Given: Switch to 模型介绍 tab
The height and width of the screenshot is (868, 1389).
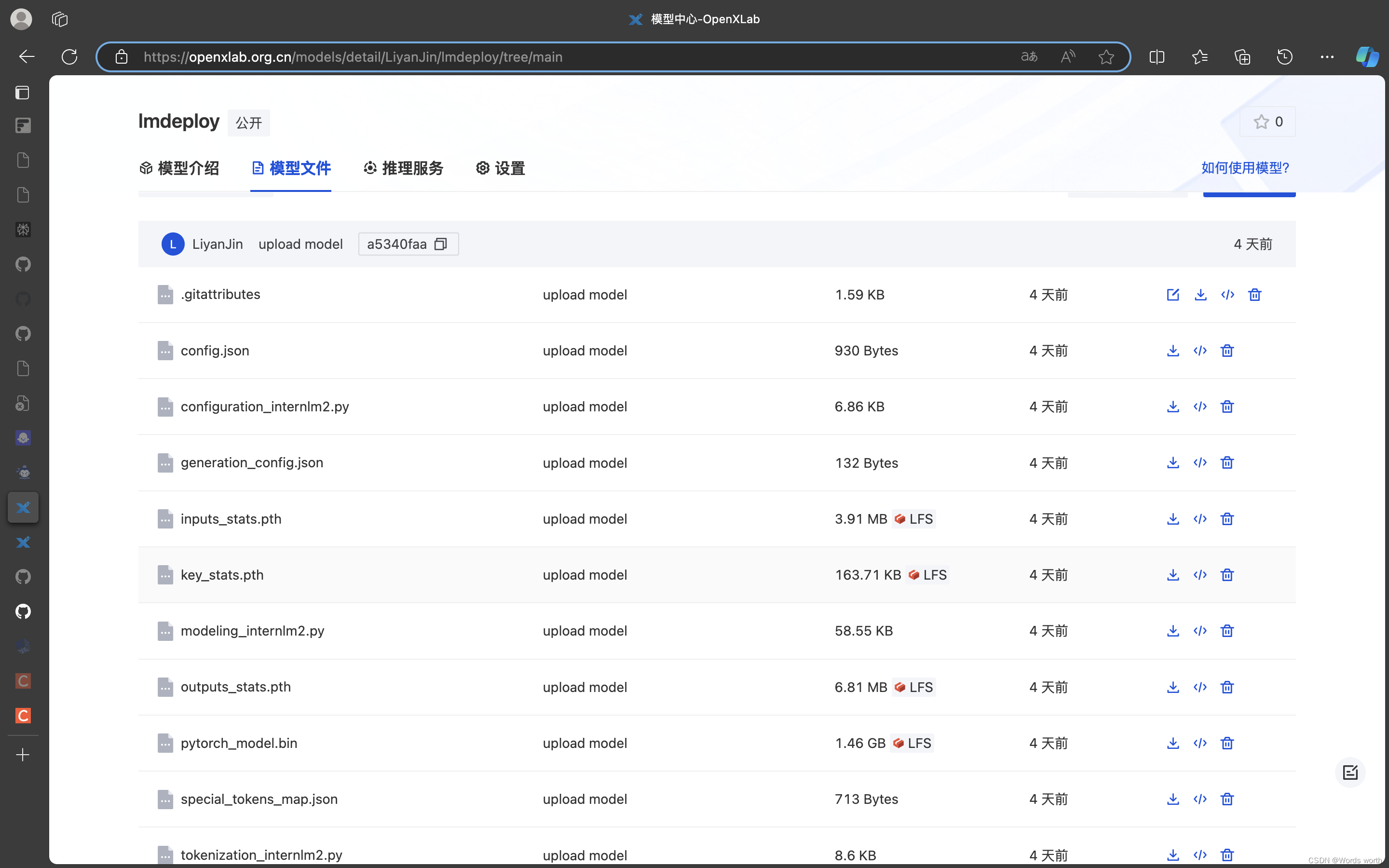Looking at the screenshot, I should (x=179, y=168).
